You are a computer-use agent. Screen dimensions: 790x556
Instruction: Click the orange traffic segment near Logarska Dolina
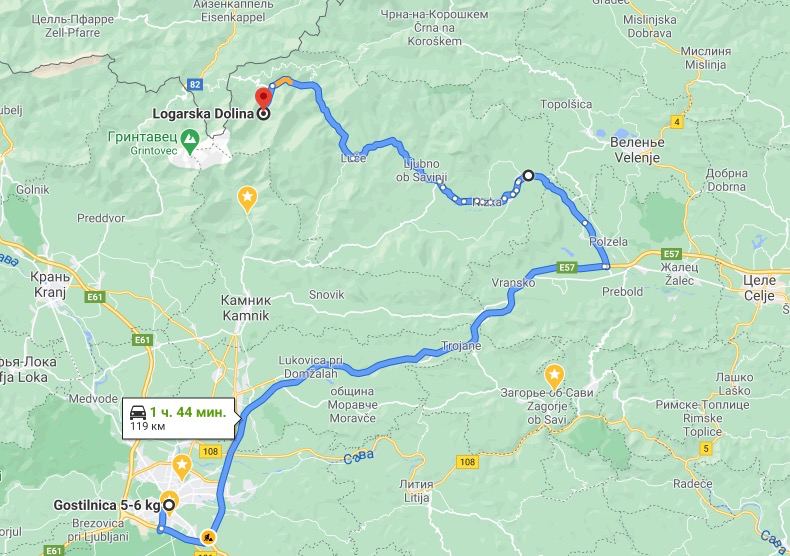[x=284, y=81]
